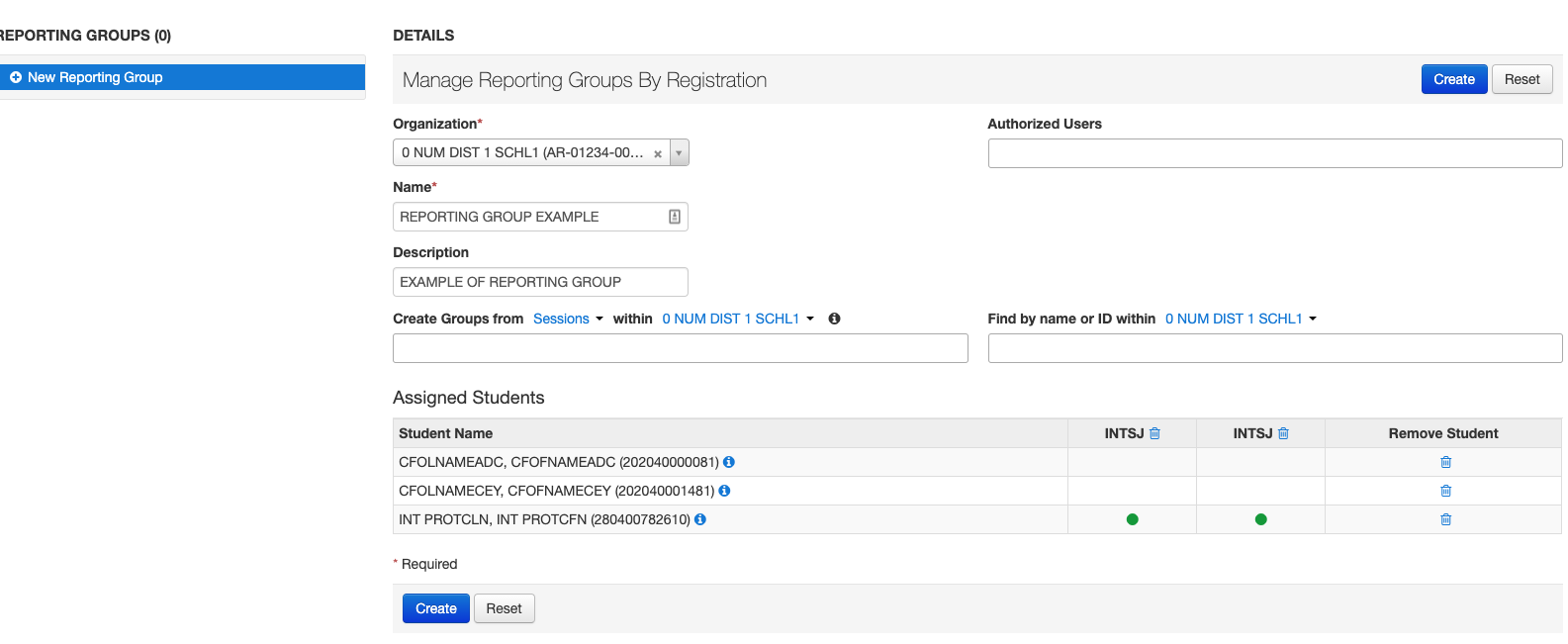Click info icon next to Create Groups

coord(834,319)
